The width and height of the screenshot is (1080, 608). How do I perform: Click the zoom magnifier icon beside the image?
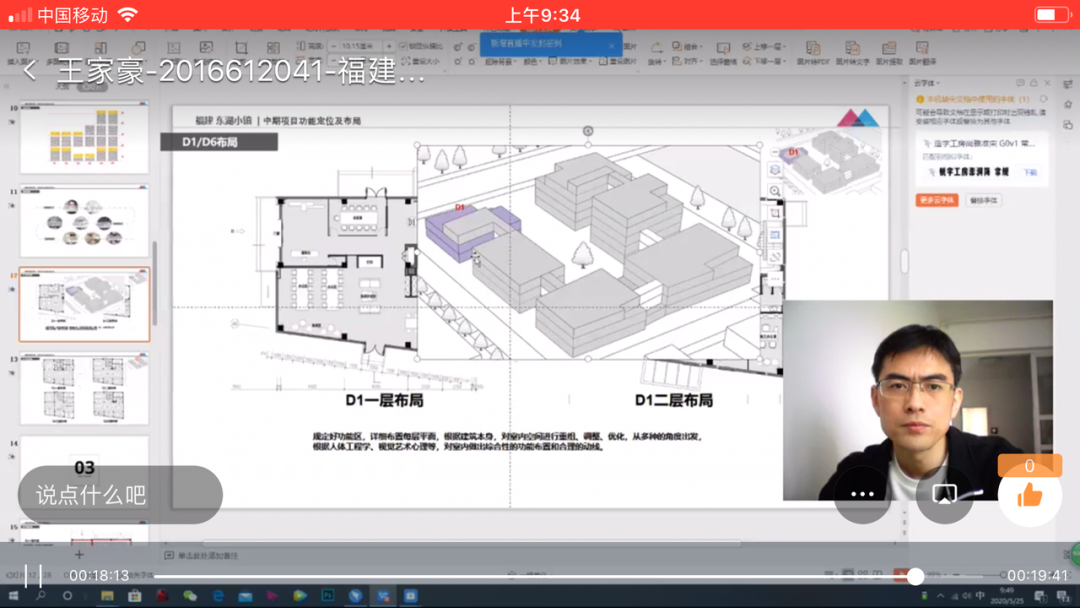pyautogui.click(x=775, y=191)
